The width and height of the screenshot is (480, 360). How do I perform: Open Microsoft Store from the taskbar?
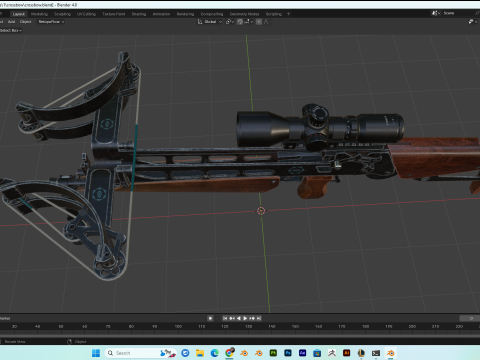pos(317,353)
